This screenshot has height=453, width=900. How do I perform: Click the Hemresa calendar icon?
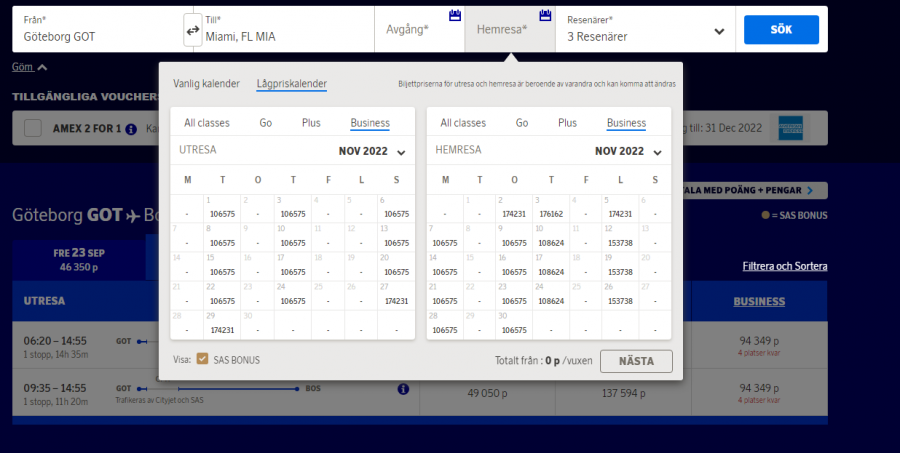pyautogui.click(x=545, y=16)
